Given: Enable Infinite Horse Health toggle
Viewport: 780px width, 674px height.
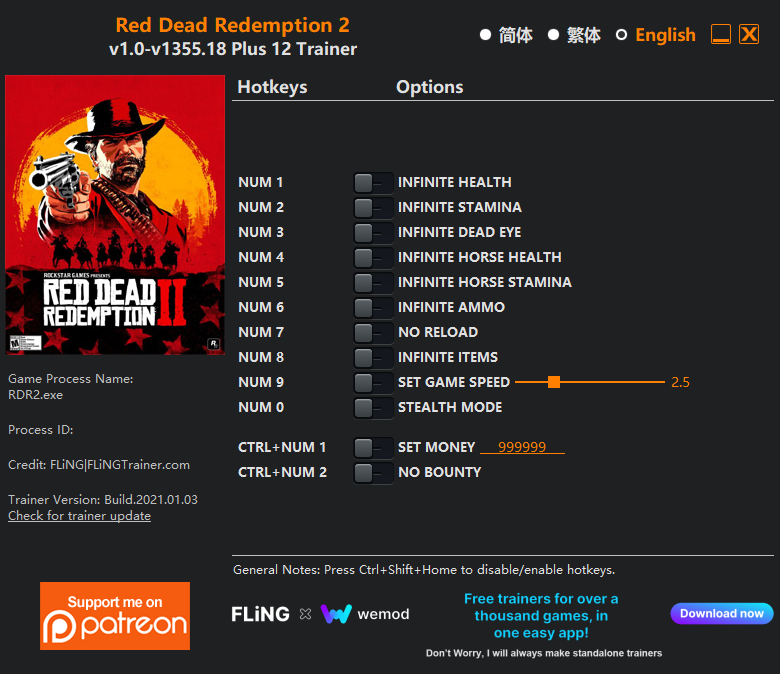Looking at the screenshot, I should click(373, 257).
